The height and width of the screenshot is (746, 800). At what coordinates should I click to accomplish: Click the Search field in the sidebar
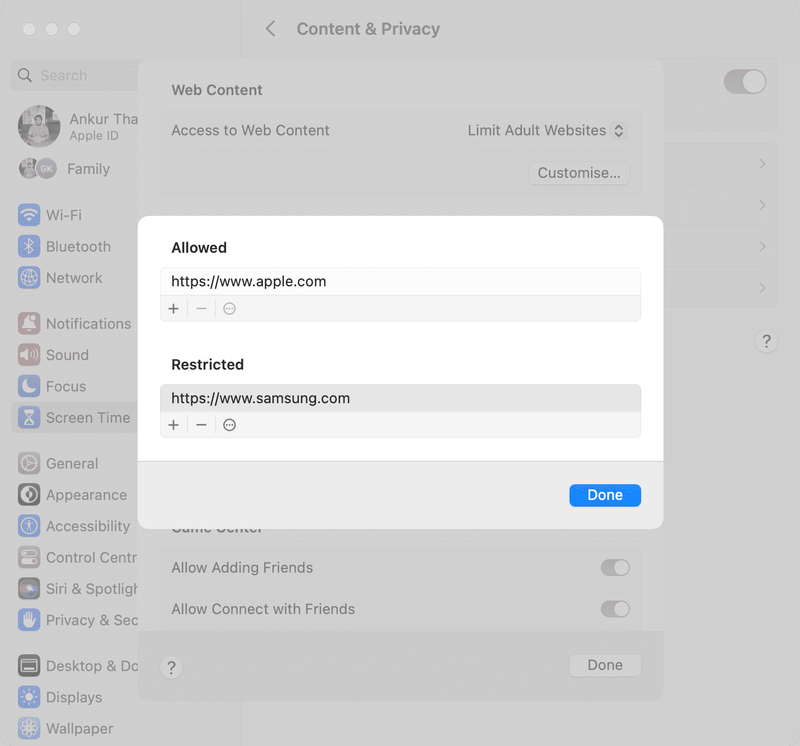[76, 76]
